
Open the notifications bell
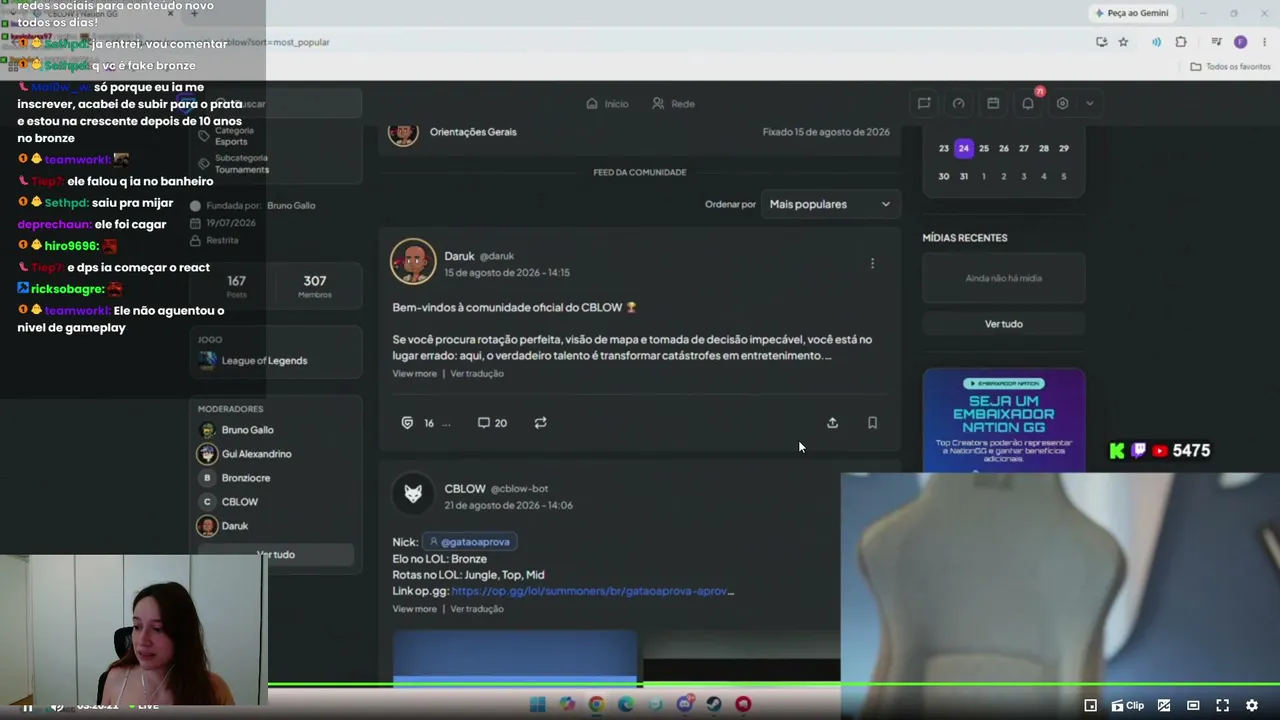point(1028,103)
